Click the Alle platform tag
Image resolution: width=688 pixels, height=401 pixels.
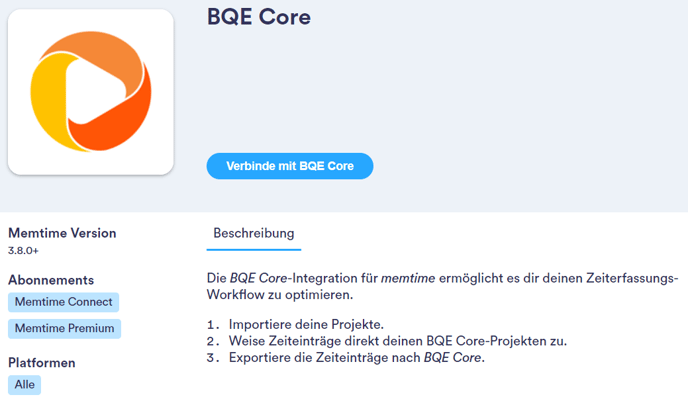click(x=25, y=384)
